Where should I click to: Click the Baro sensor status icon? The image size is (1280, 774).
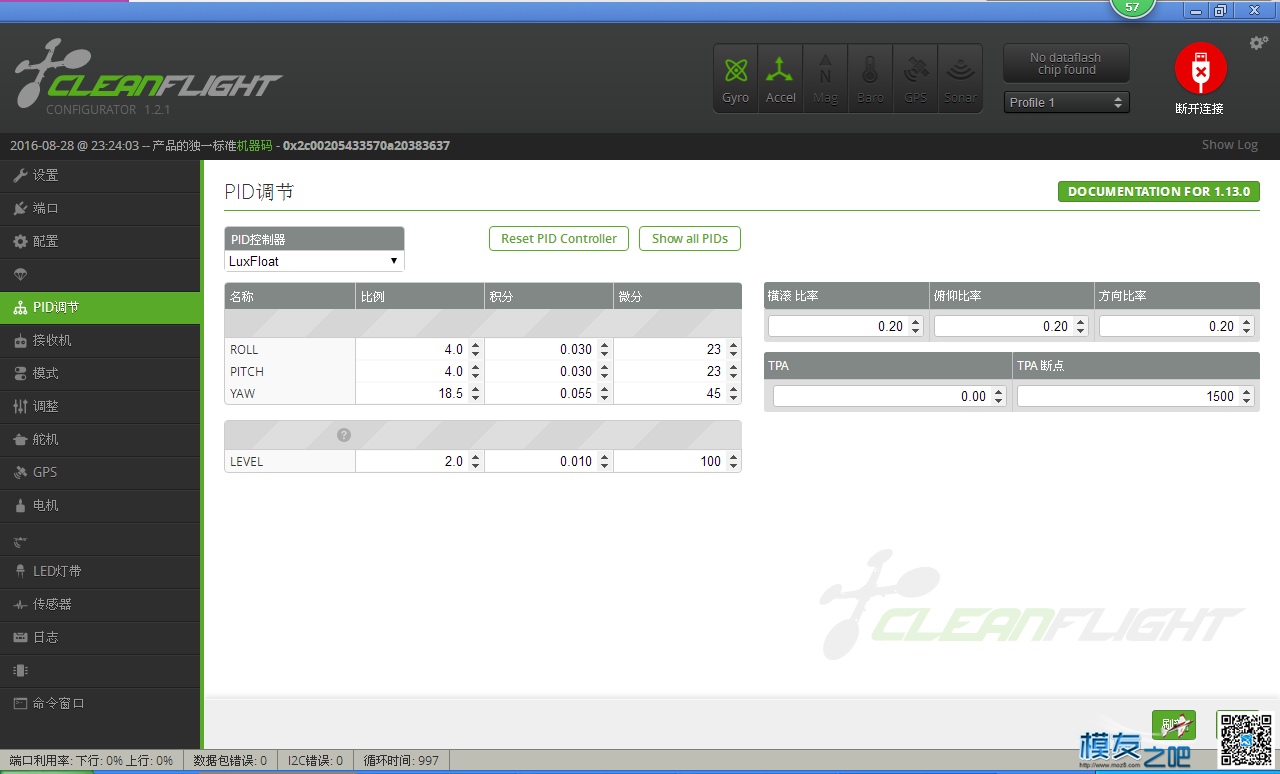[870, 78]
